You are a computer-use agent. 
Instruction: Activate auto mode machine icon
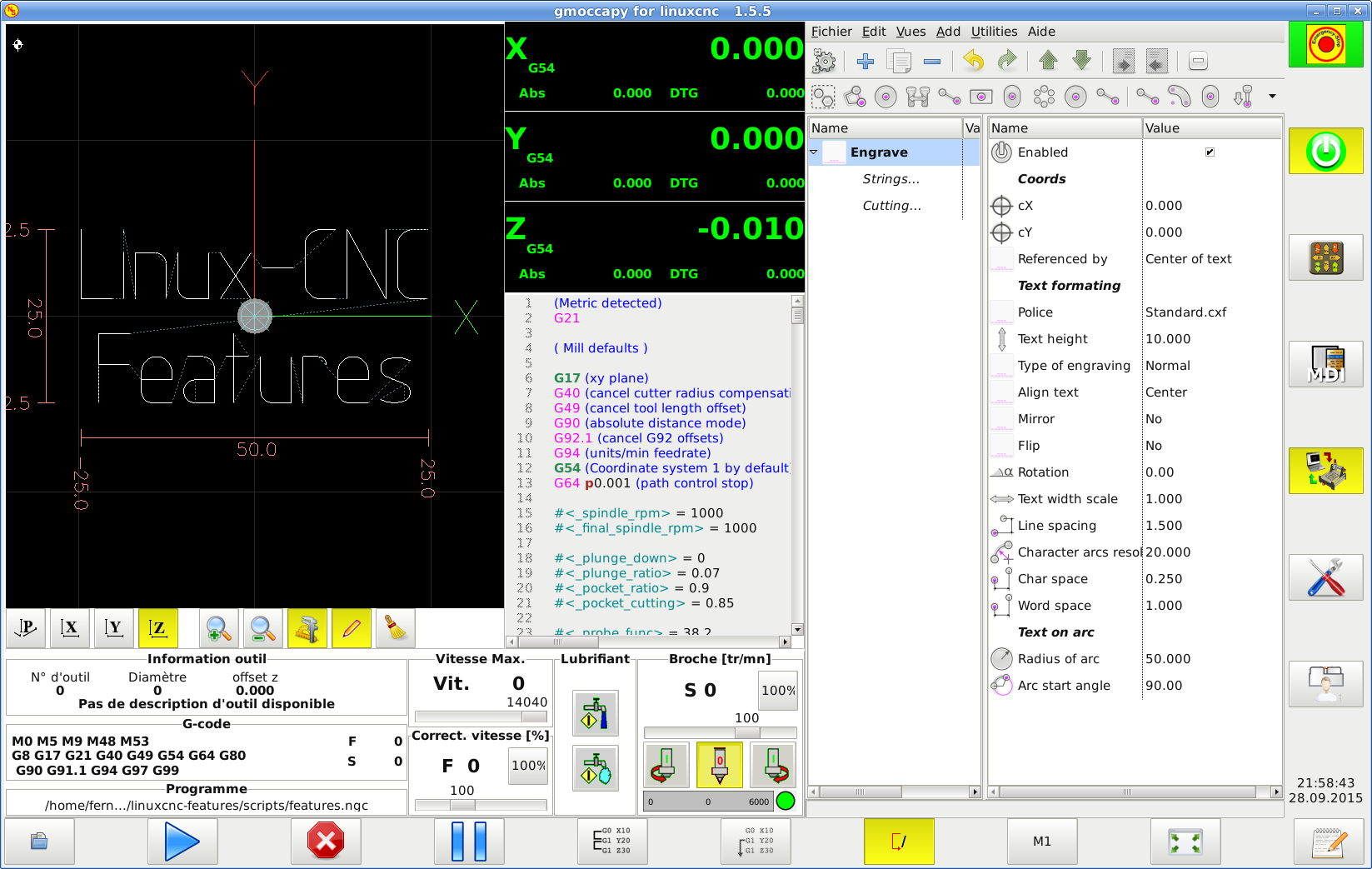[x=1325, y=471]
